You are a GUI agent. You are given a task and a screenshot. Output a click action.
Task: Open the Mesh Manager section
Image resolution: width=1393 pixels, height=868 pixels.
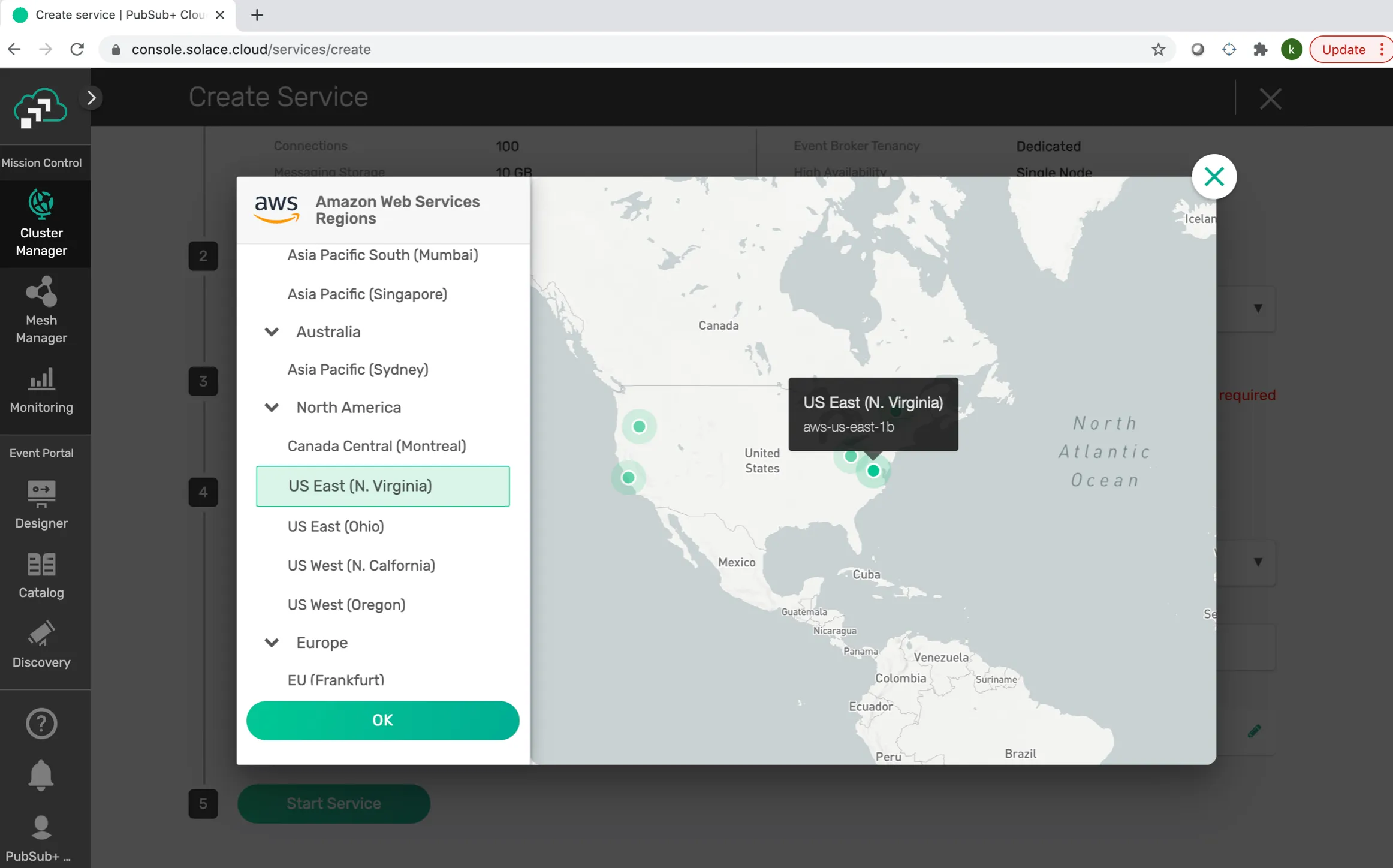(41, 311)
